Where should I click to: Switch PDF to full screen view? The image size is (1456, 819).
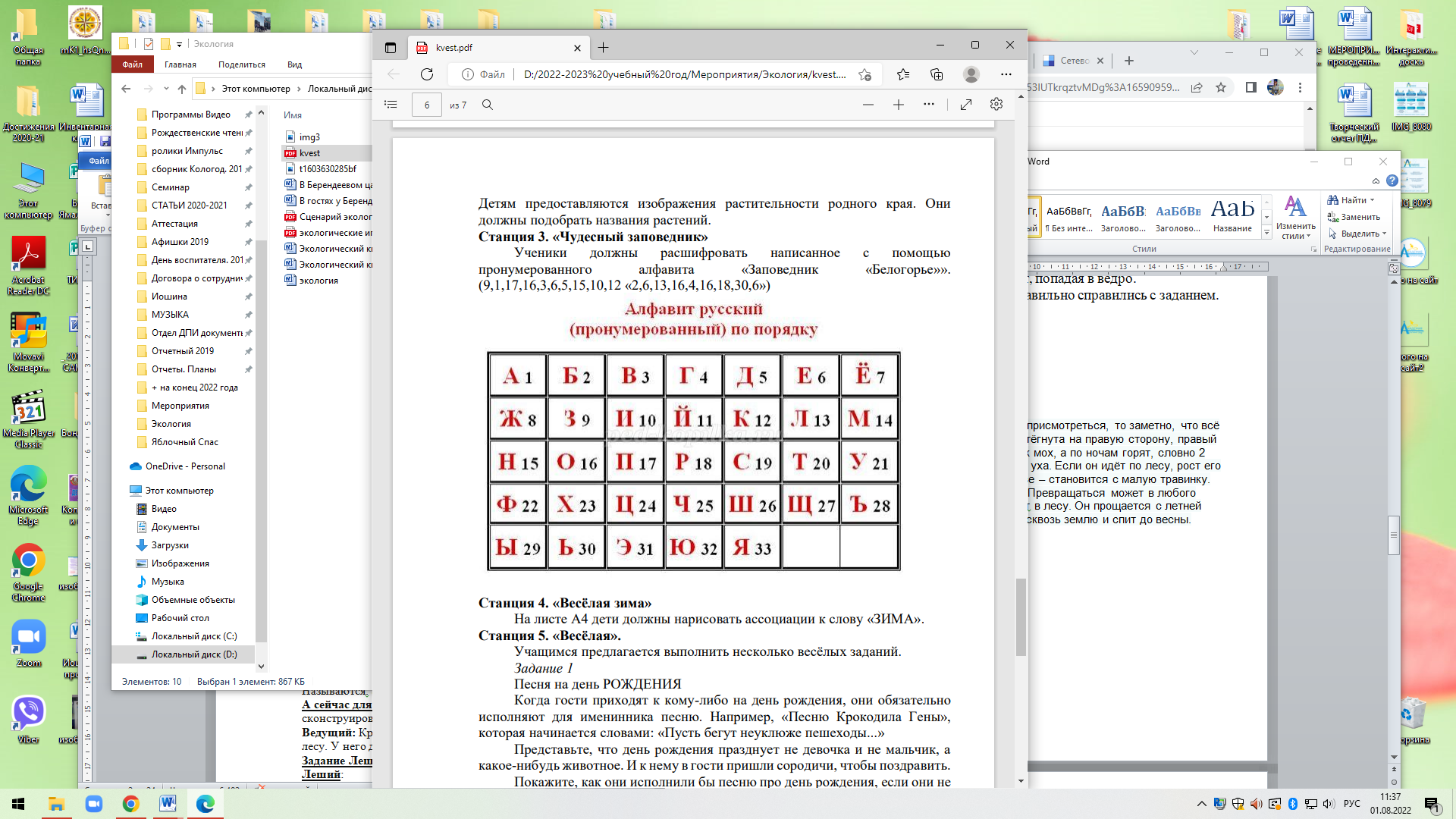pyautogui.click(x=966, y=105)
